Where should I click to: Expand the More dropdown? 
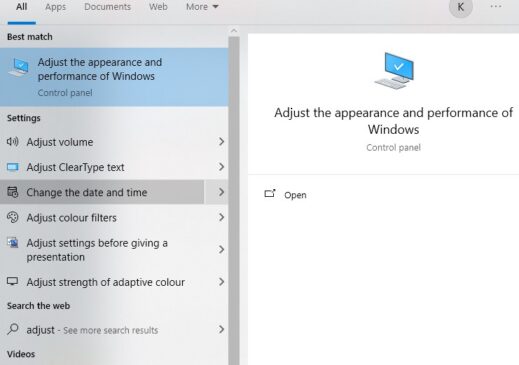[x=202, y=7]
